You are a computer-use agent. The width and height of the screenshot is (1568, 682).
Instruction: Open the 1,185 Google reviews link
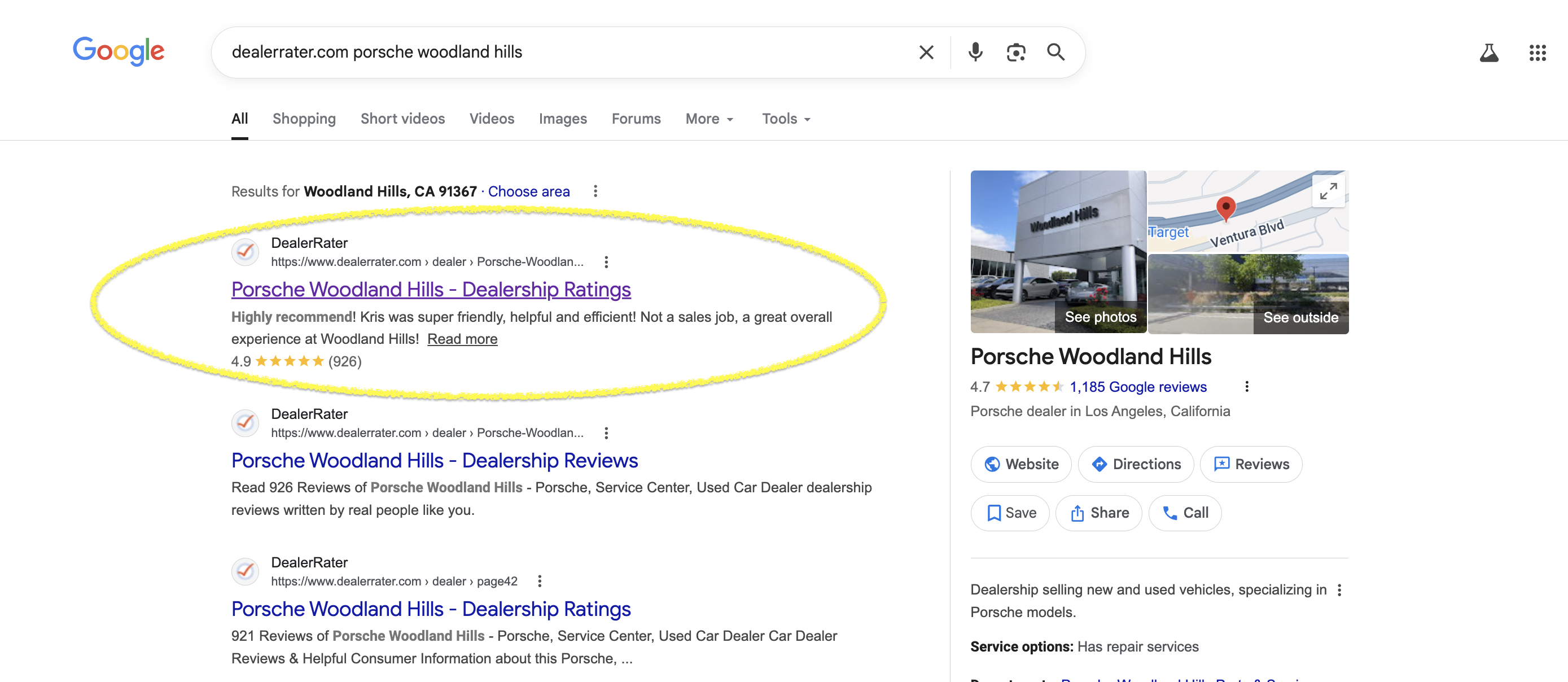tap(1138, 387)
